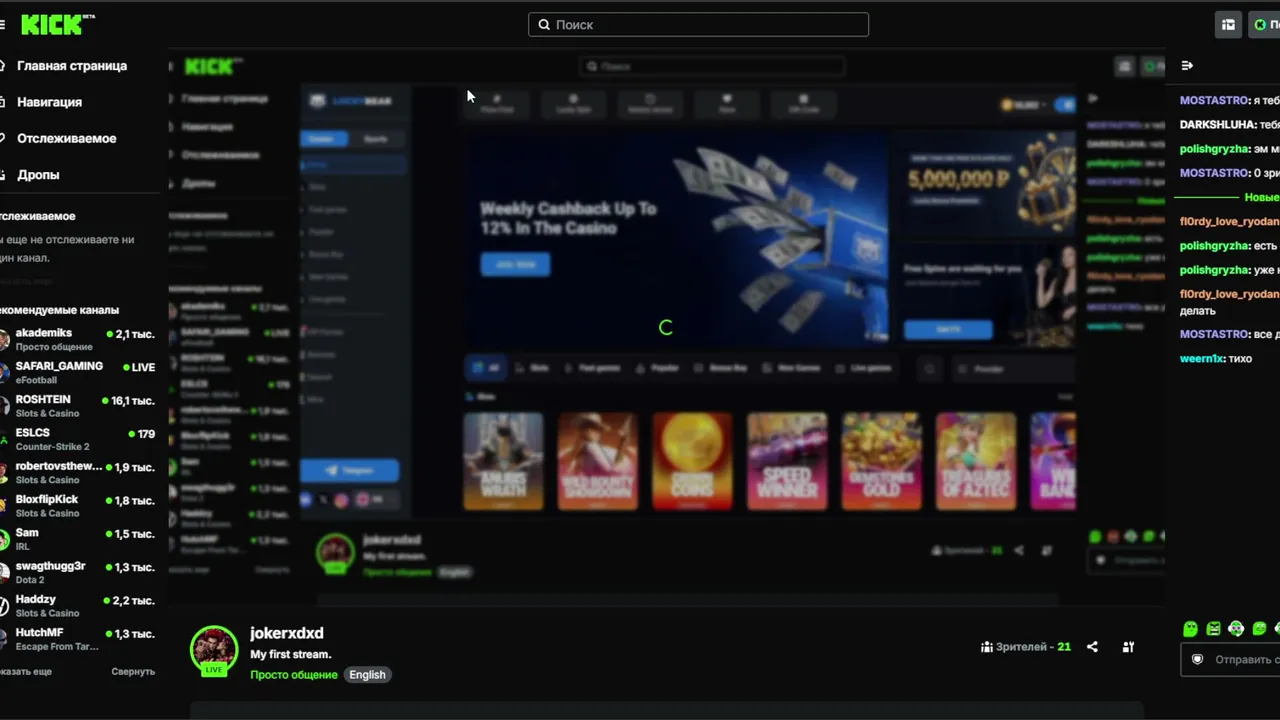Focus the Отправить chat message field
The width and height of the screenshot is (1280, 720).
[x=1230, y=660]
